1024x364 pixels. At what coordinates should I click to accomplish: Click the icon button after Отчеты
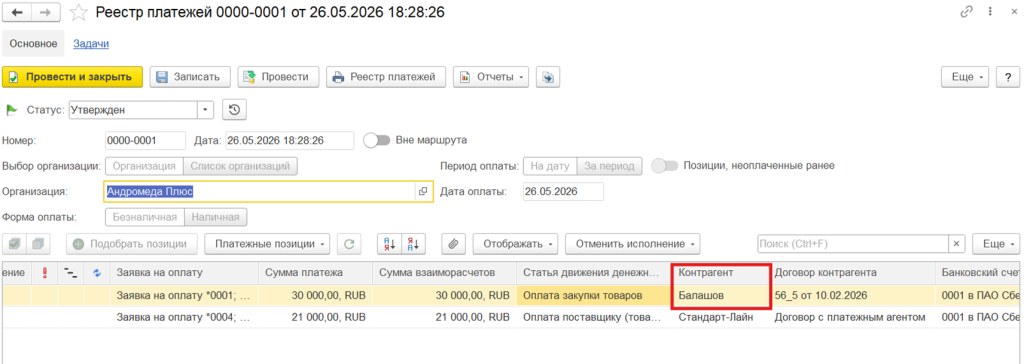click(x=548, y=76)
